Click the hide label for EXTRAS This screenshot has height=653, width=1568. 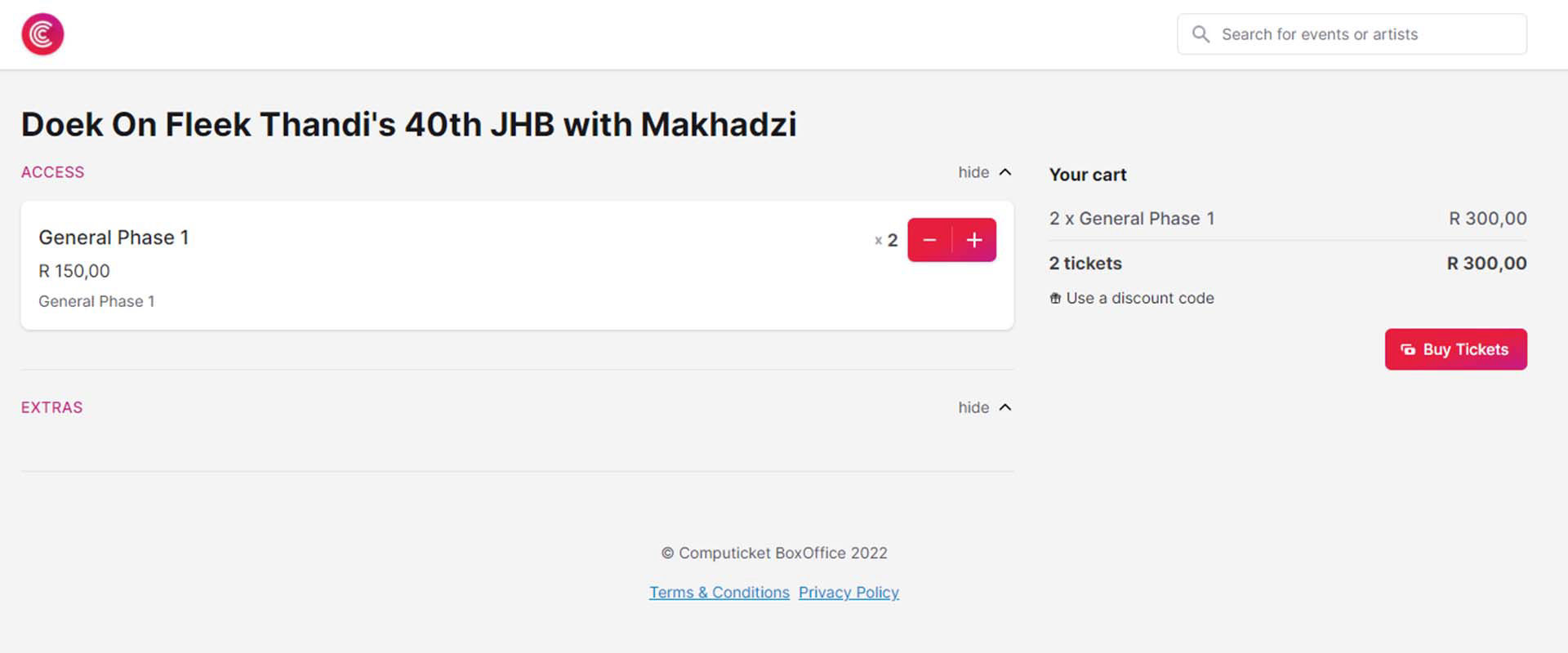tap(973, 407)
